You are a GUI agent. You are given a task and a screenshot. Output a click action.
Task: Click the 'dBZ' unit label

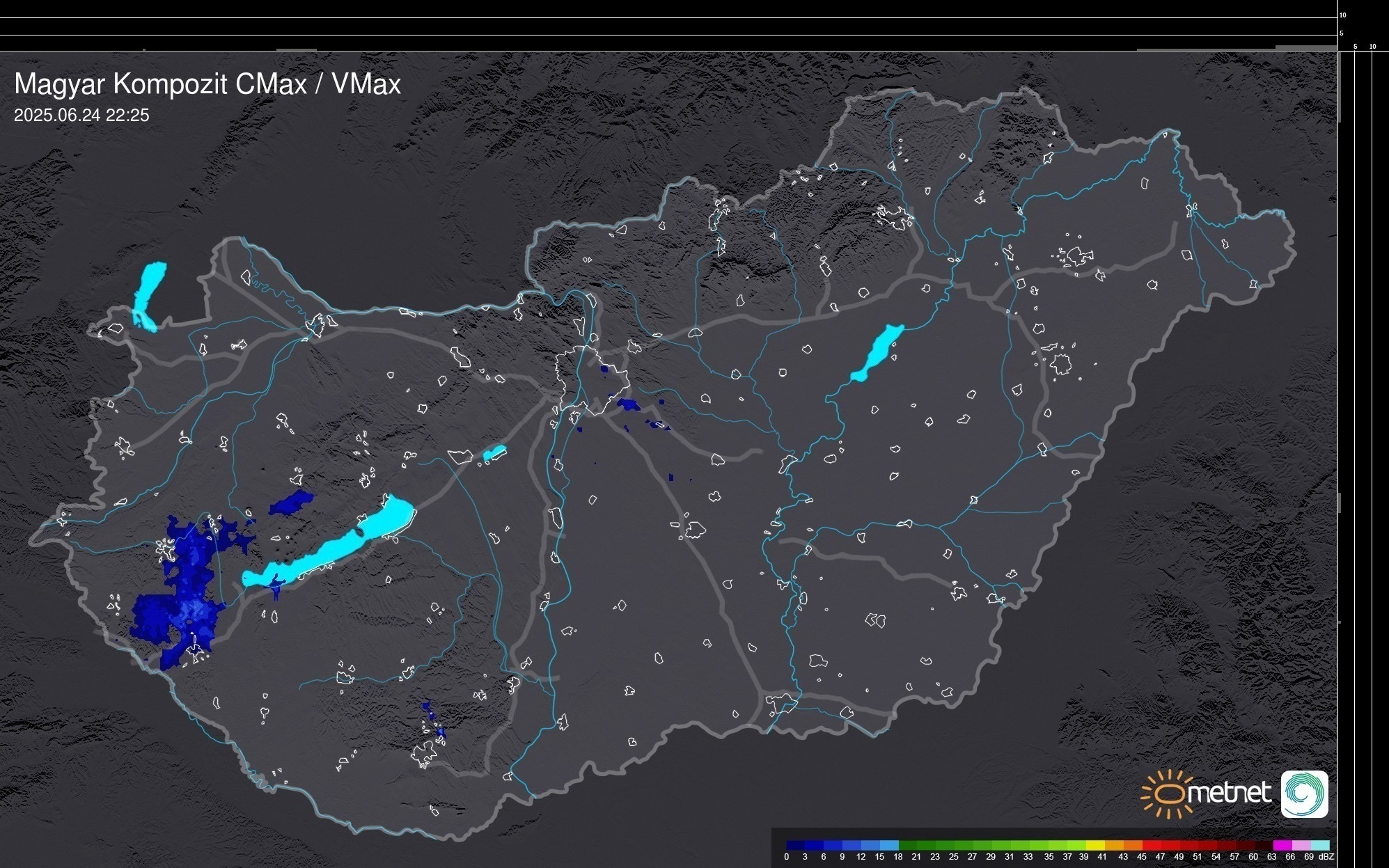(1326, 857)
